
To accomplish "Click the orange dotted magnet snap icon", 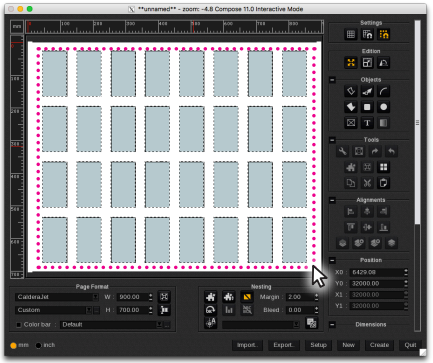I will (384, 34).
